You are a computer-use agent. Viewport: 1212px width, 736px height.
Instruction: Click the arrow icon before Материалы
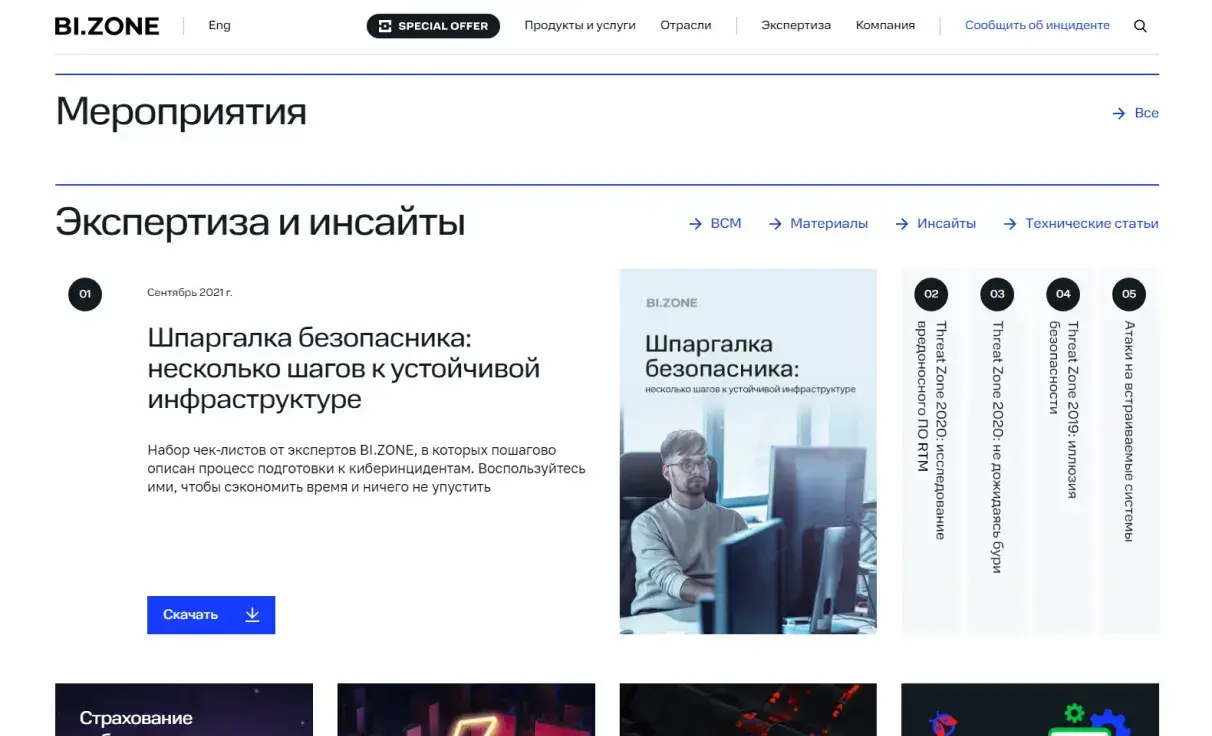pos(775,225)
